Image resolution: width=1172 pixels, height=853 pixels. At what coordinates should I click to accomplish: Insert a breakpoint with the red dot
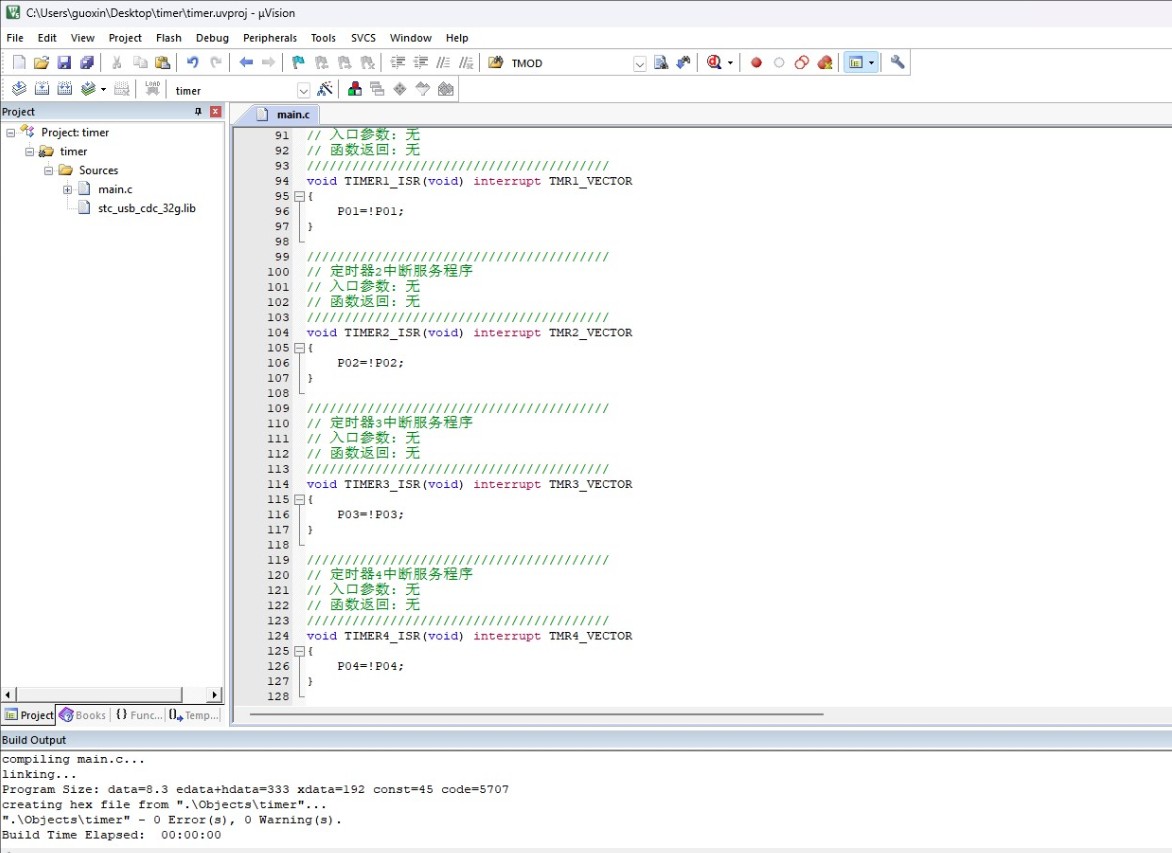[756, 63]
